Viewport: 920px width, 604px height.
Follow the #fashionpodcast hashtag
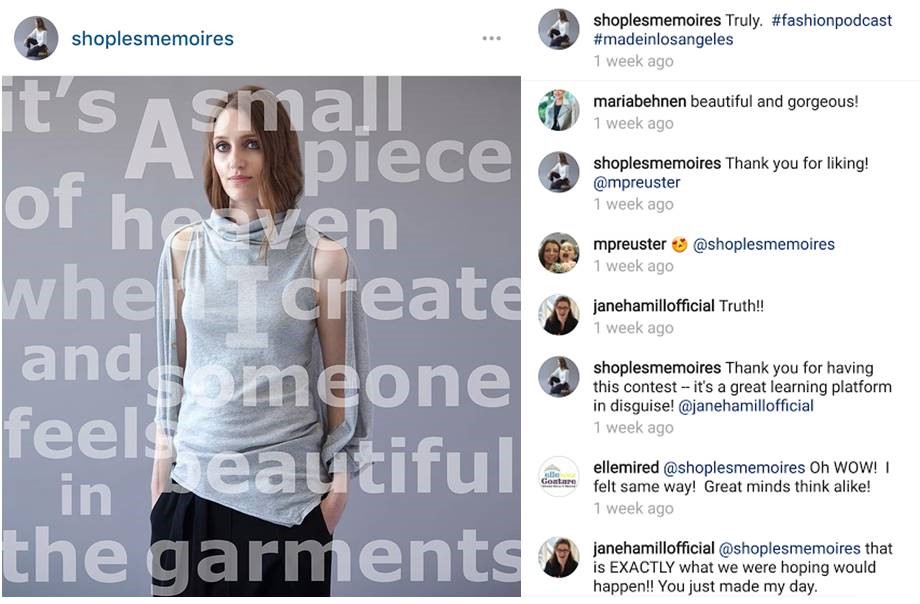(x=831, y=20)
